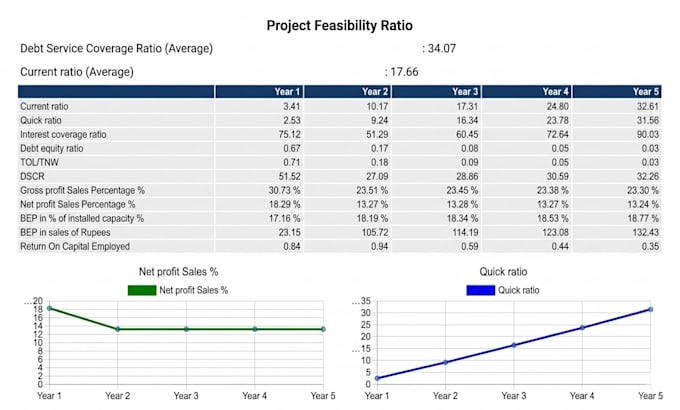Click the Return On Capital Employed row label
The width and height of the screenshot is (680, 410).
coord(75,246)
